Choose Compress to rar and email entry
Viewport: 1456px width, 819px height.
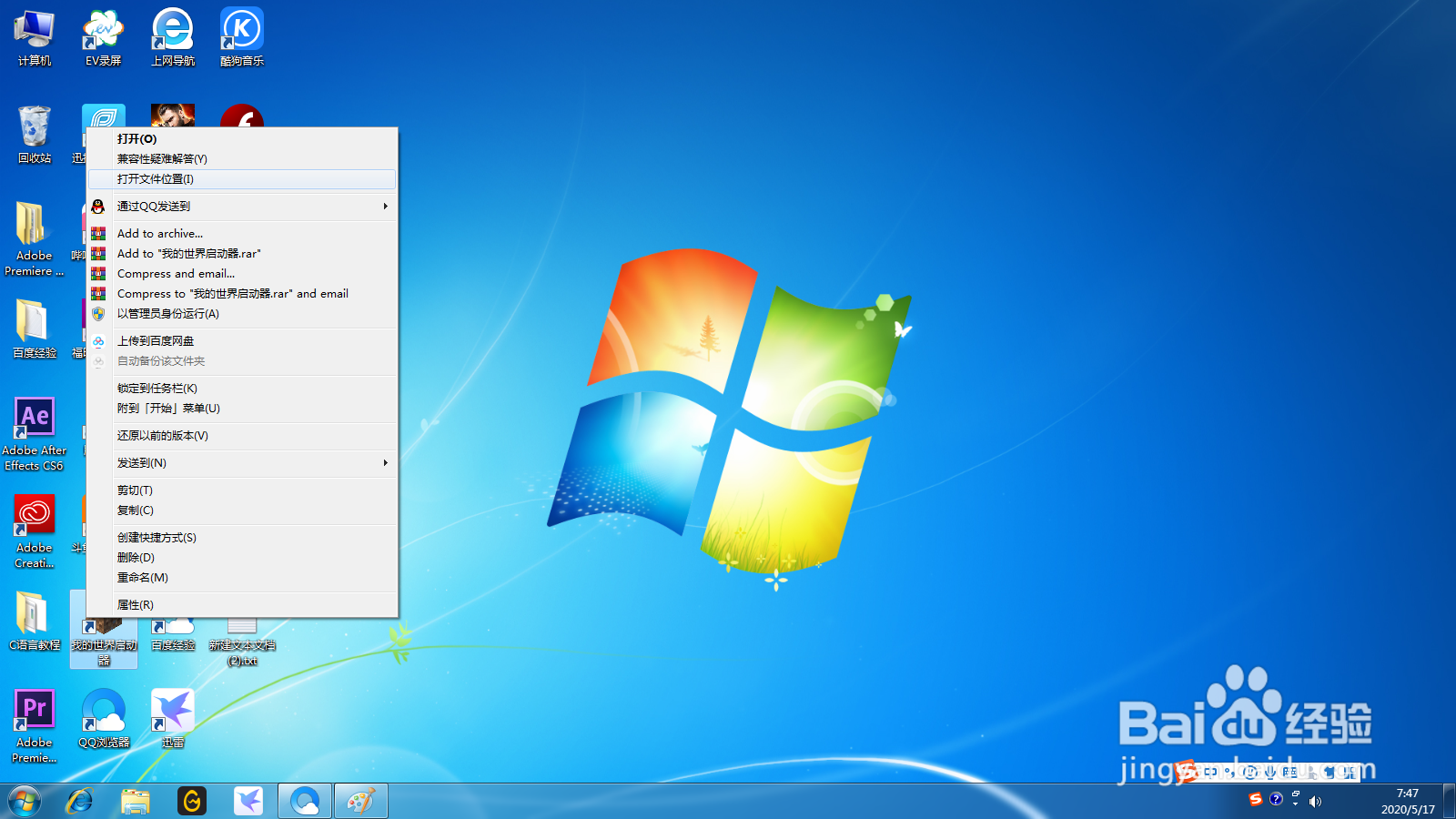242,294
